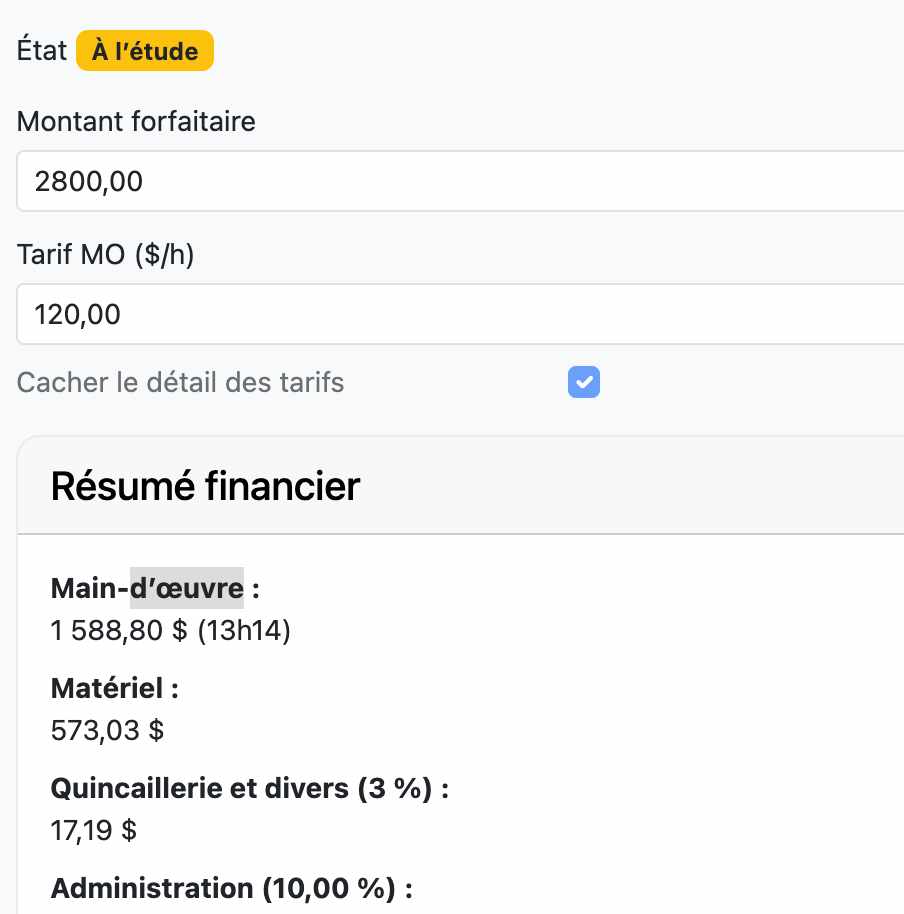Toggle the 'Cacher le détail des tarifs' checkbox
This screenshot has height=914, width=904.
point(583,382)
